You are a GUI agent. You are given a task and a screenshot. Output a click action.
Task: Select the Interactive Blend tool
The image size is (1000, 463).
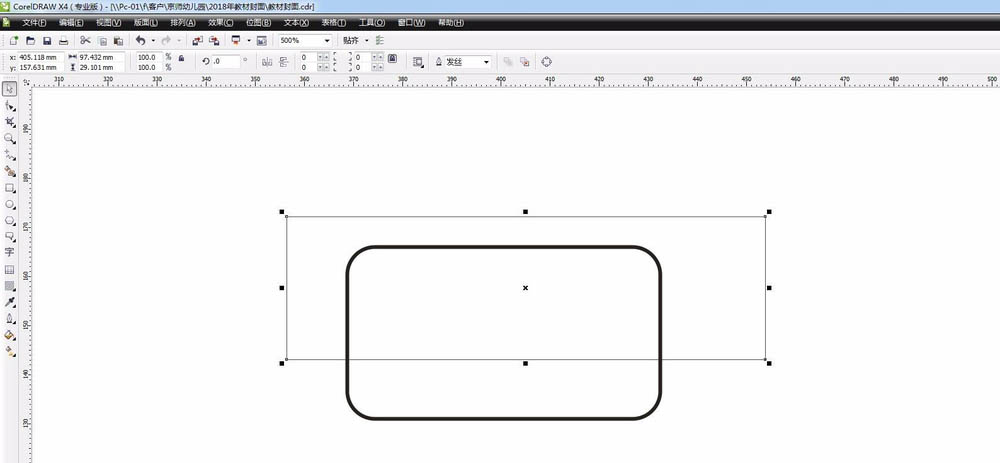pyautogui.click(x=10, y=286)
